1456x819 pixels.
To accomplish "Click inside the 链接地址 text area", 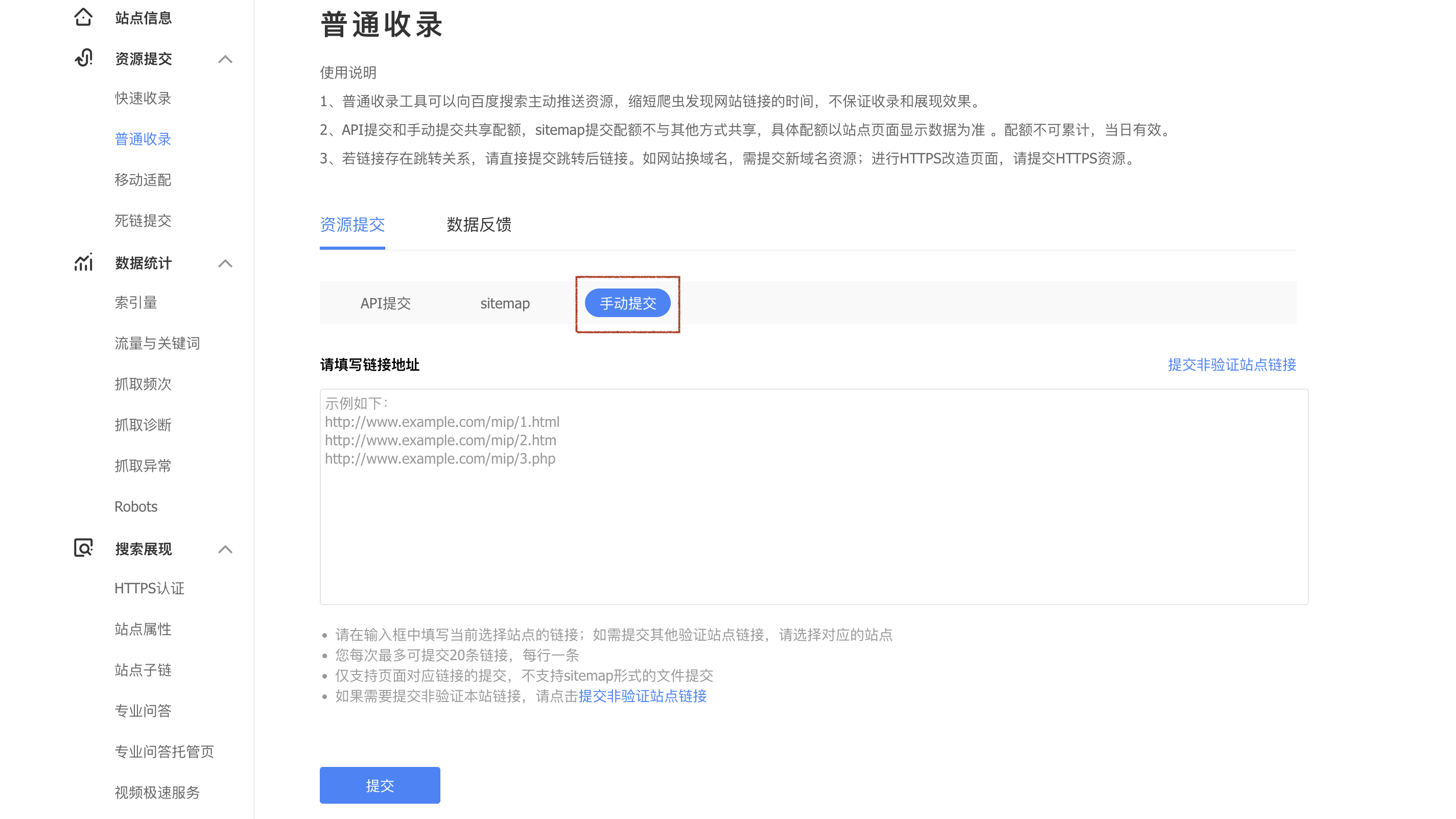I will 814,496.
